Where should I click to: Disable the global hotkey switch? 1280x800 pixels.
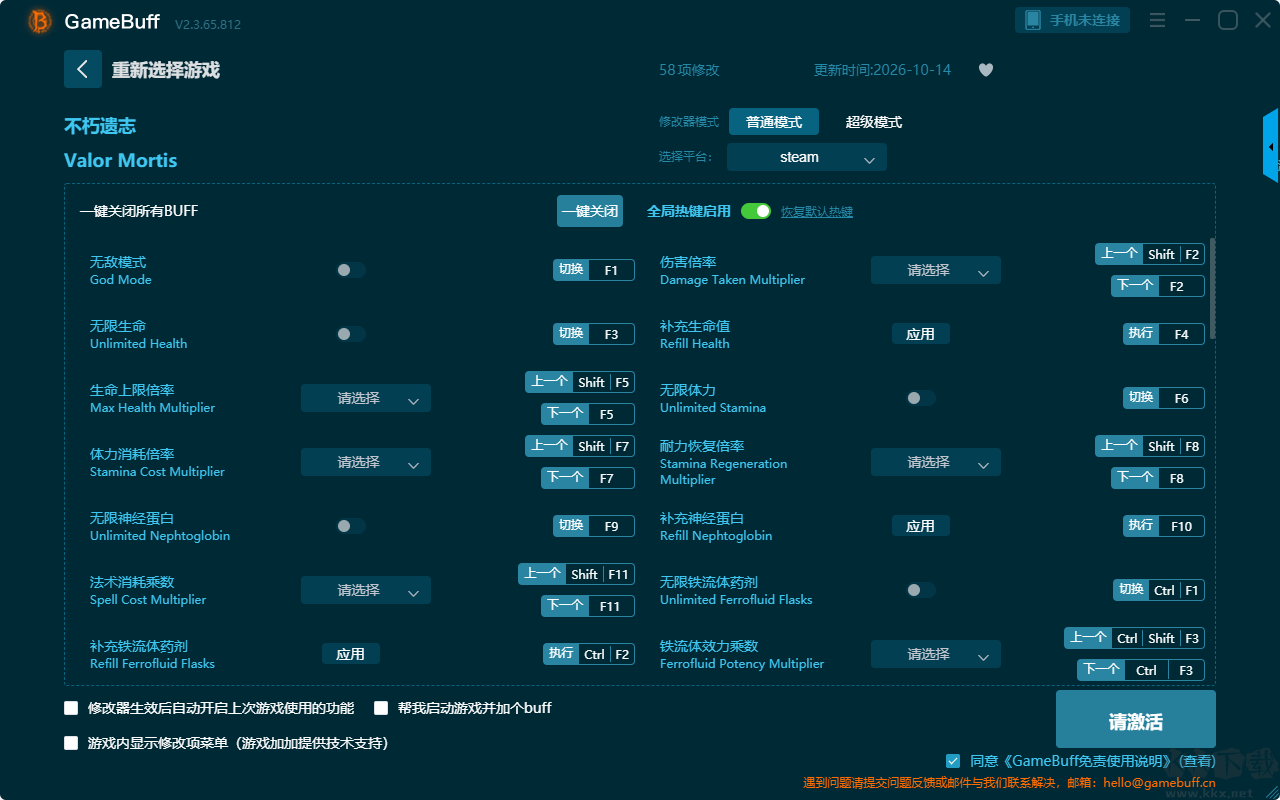coord(756,211)
